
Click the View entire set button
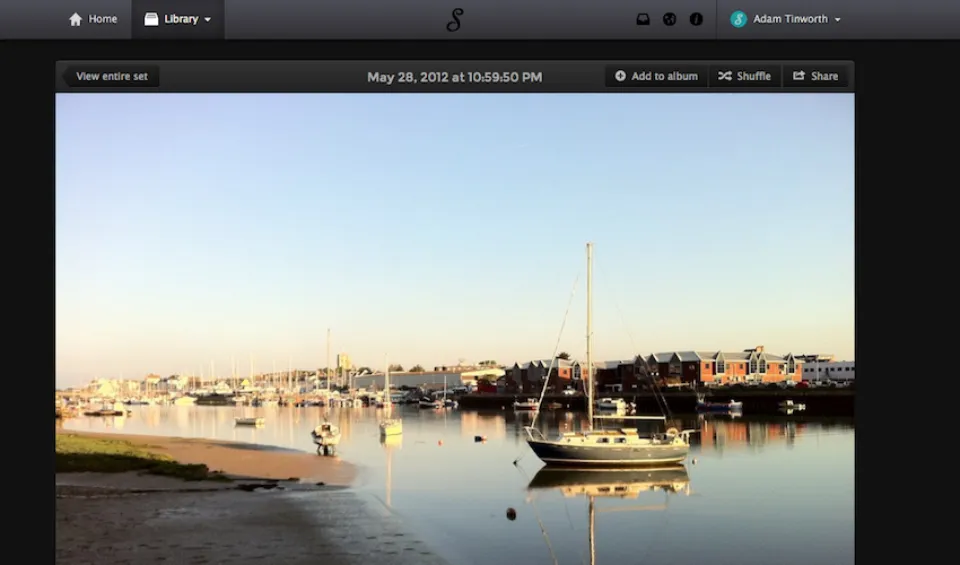click(x=111, y=77)
